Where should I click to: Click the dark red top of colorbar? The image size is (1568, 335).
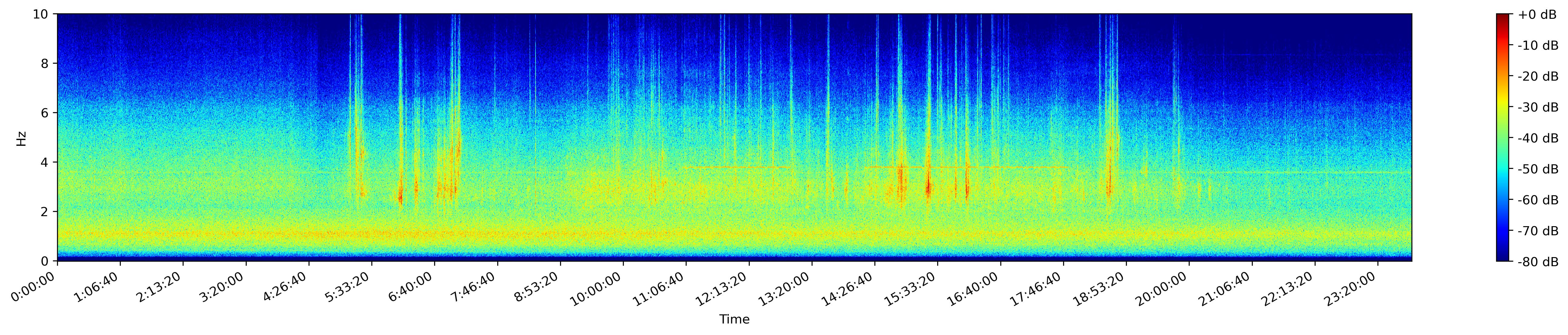[x=1503, y=16]
